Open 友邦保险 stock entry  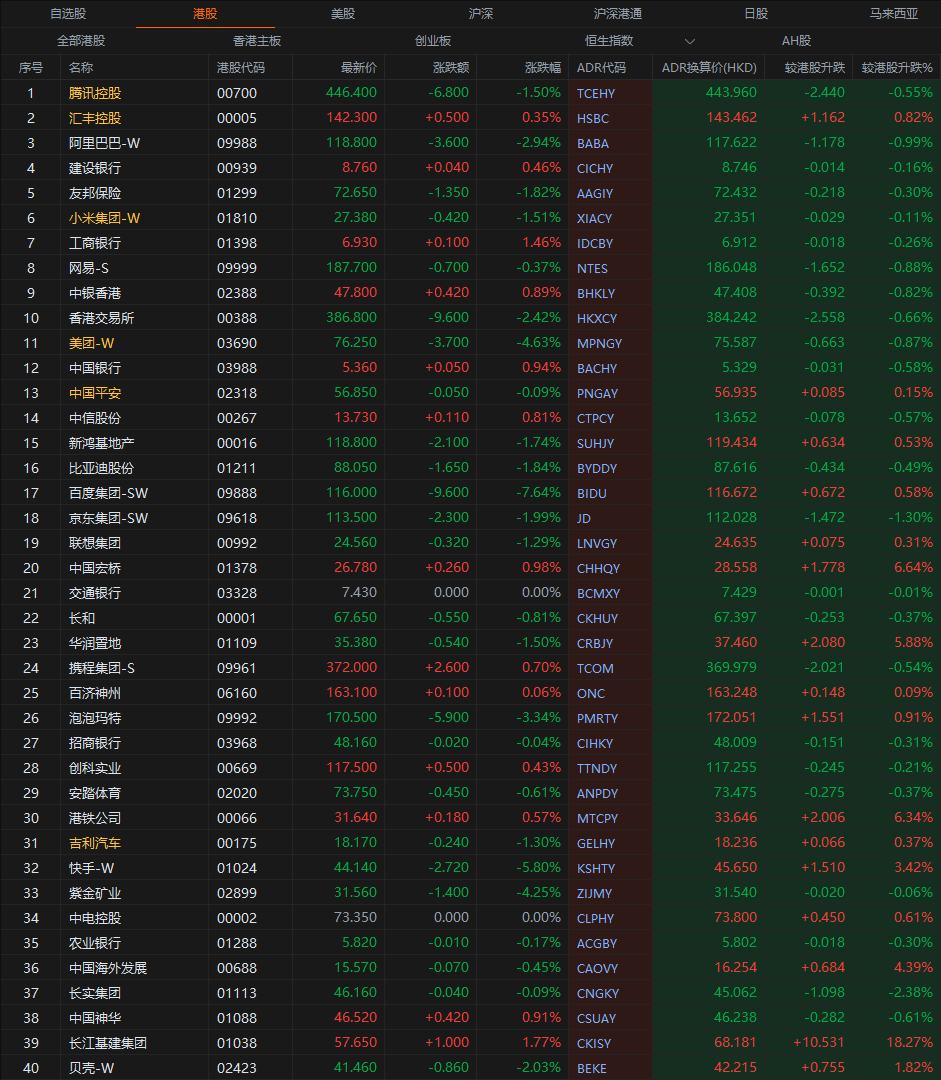[94, 193]
